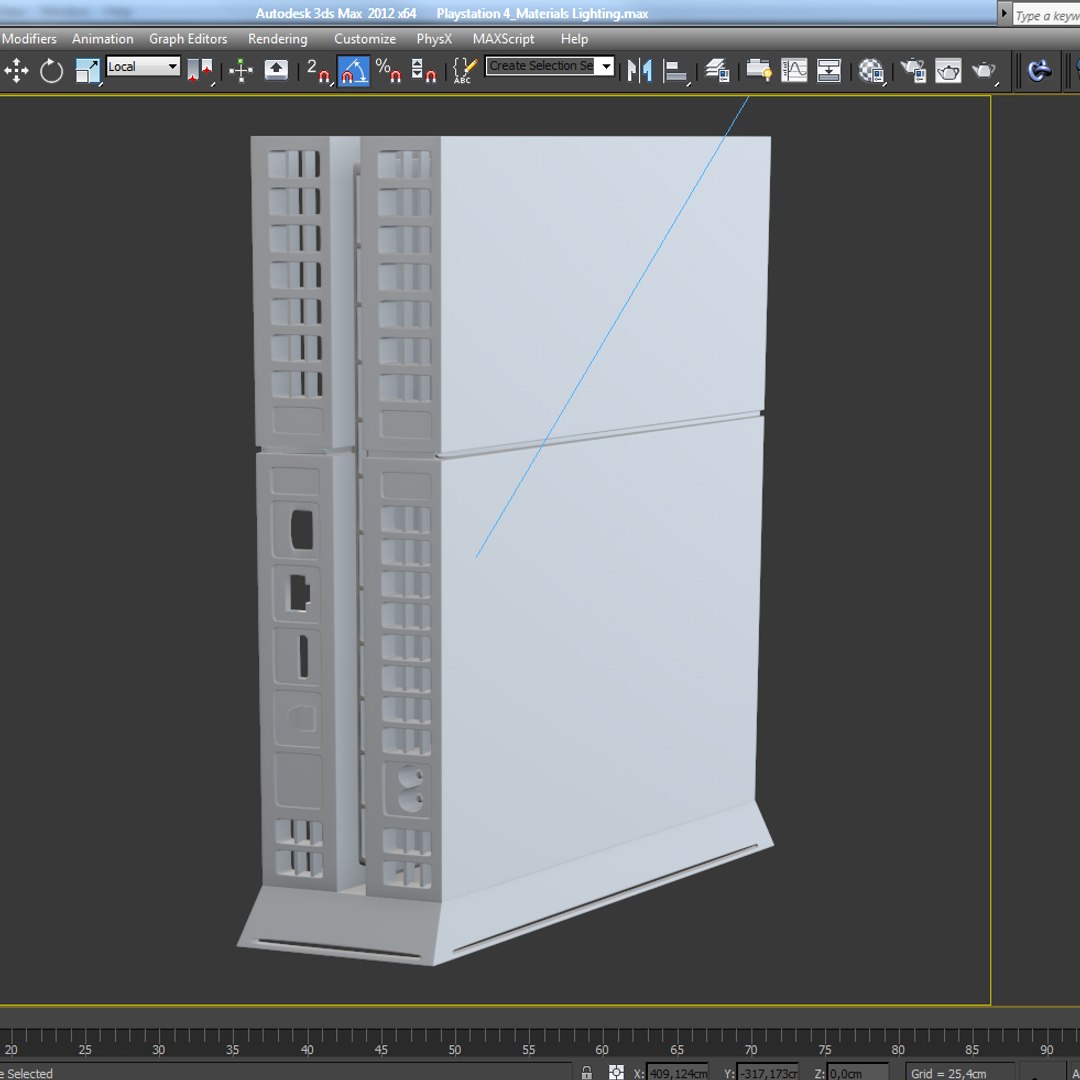Toggle Select and Manipulate tool
Image resolution: width=1080 pixels, height=1080 pixels.
coord(241,70)
